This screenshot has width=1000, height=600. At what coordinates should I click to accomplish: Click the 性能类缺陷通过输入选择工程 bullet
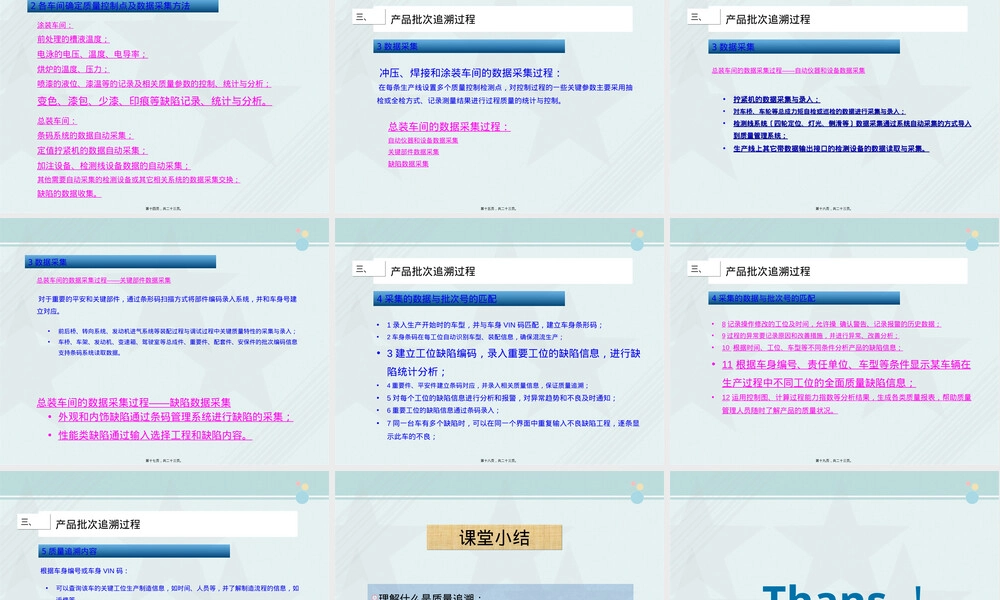coord(155,435)
